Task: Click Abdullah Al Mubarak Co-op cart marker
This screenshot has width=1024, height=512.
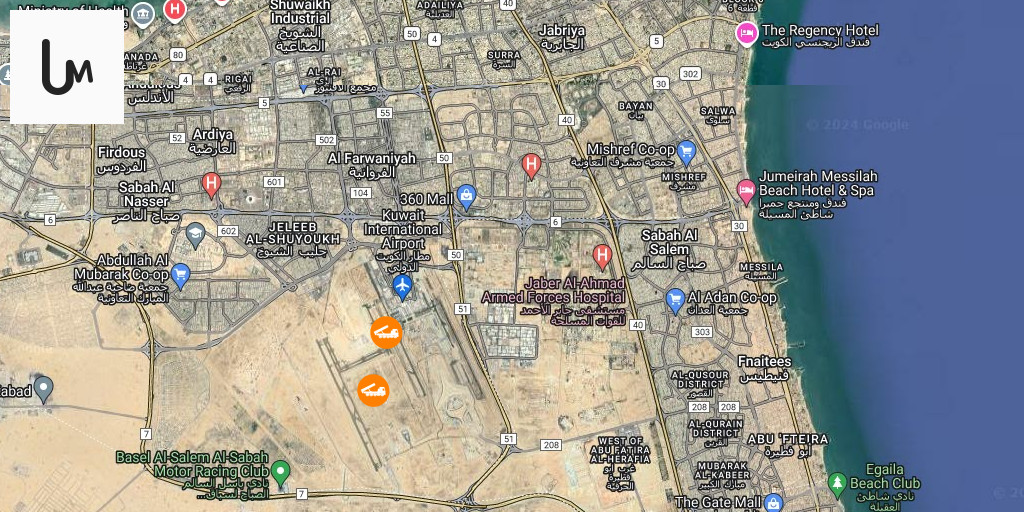Action: pos(180,276)
